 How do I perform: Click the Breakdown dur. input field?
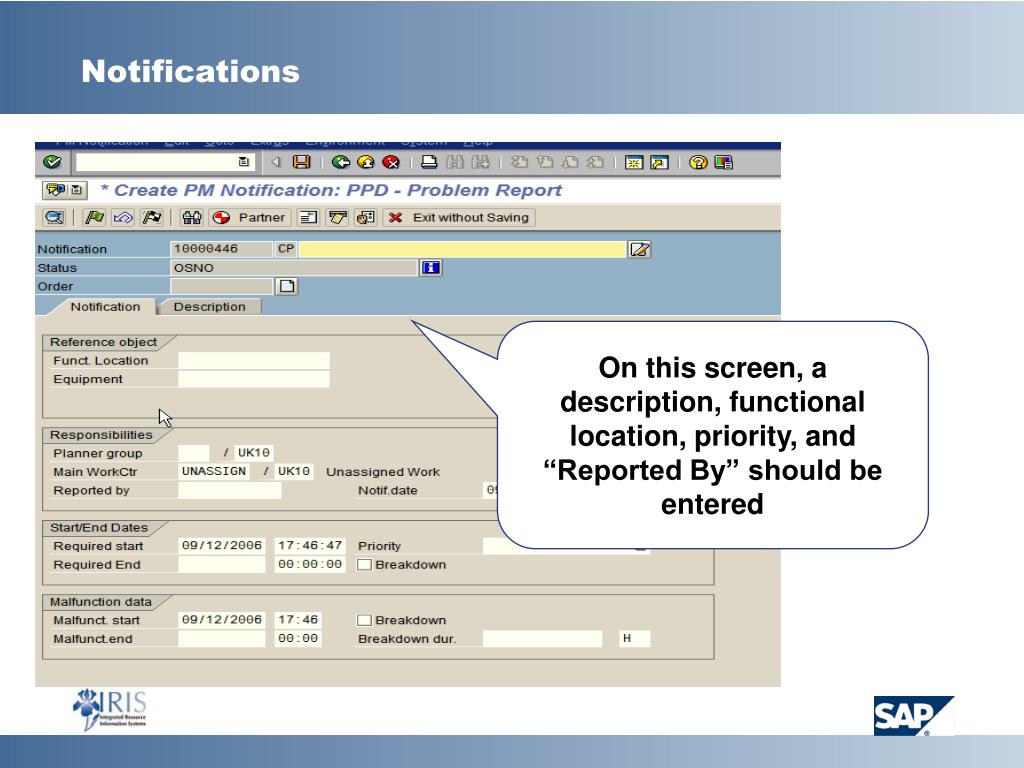click(542, 639)
